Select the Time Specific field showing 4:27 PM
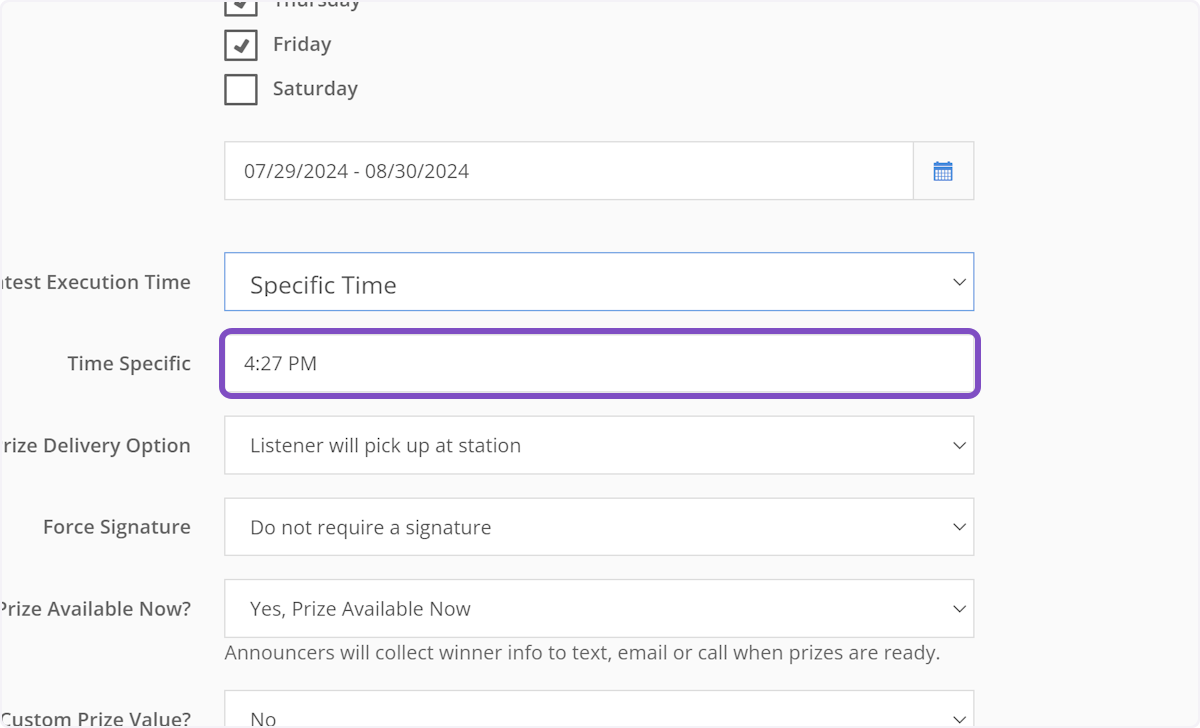Viewport: 1200px width, 728px height. tap(599, 364)
